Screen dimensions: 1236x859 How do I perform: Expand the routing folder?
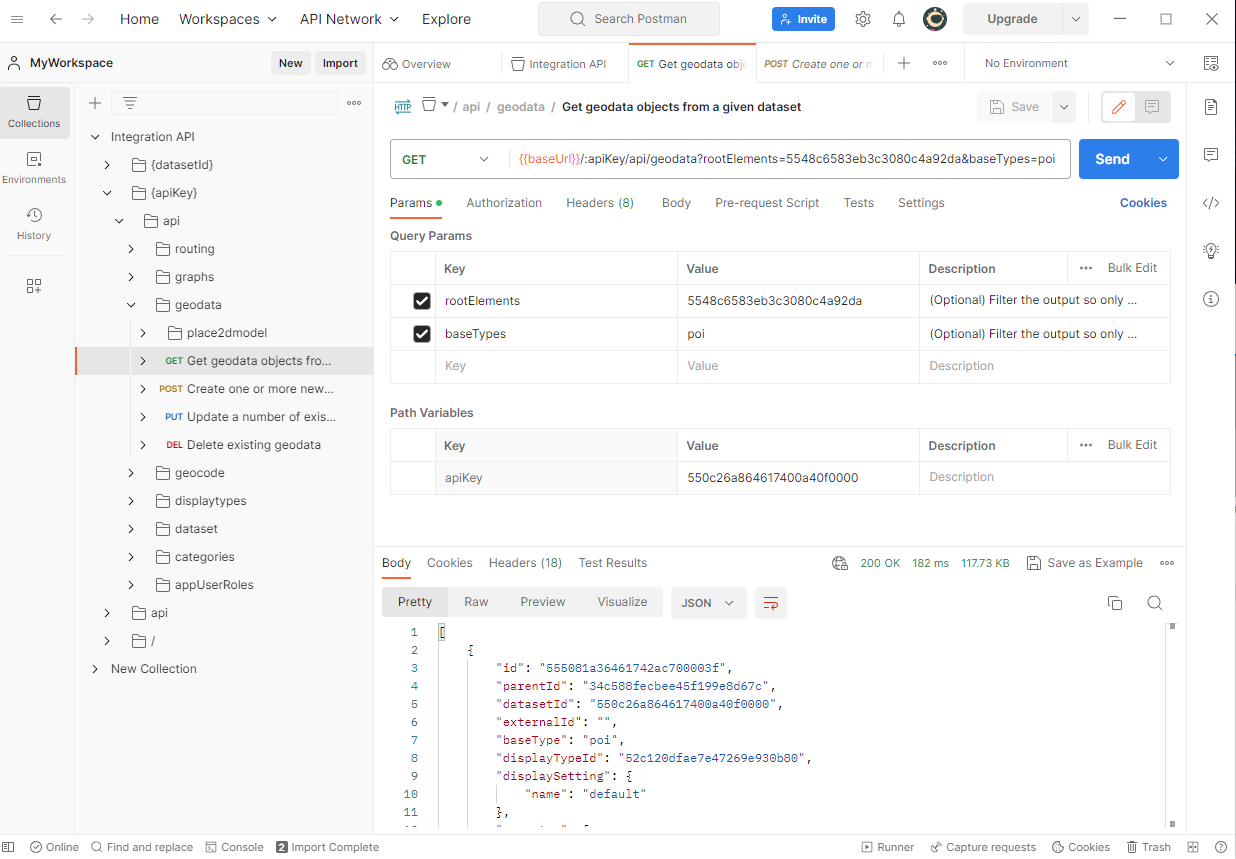131,249
